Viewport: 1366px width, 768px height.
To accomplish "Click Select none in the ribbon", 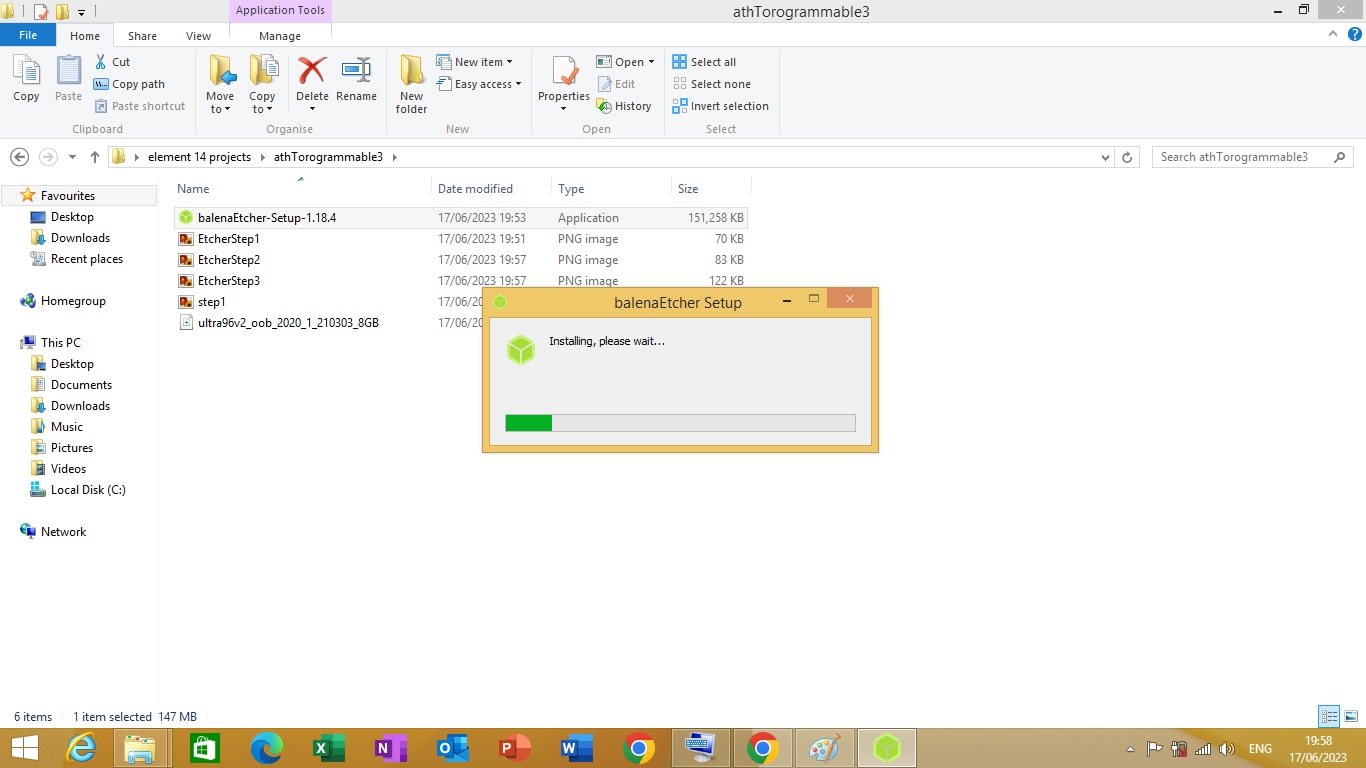I will point(711,84).
